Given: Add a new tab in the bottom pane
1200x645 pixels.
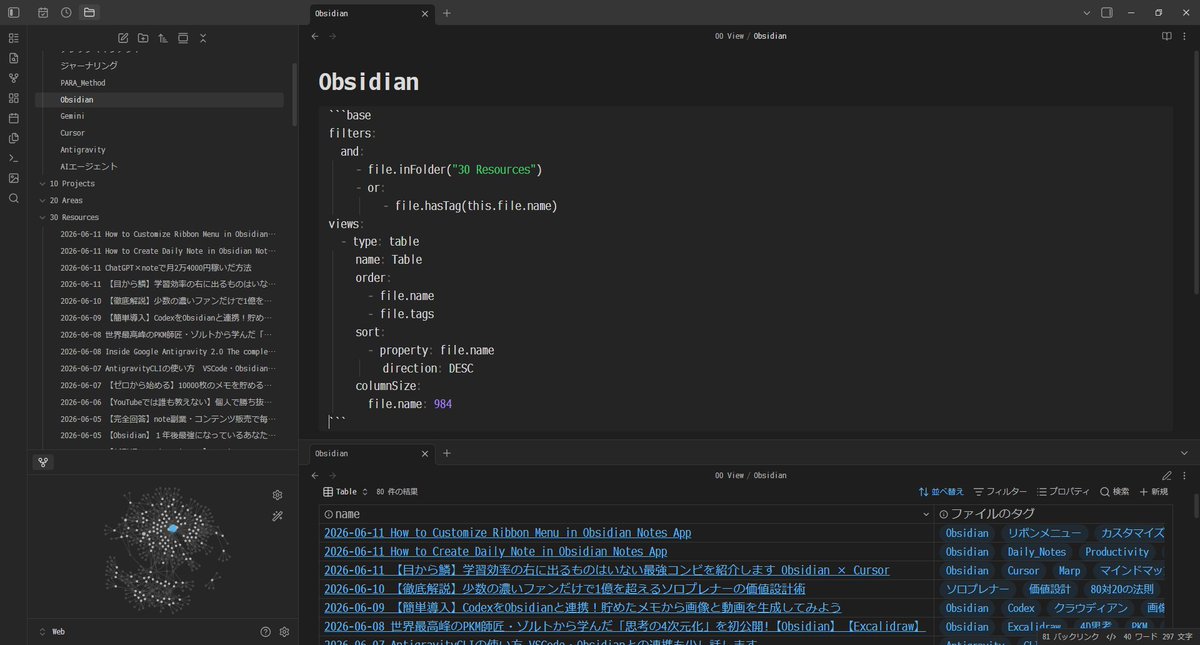Looking at the screenshot, I should [x=447, y=453].
